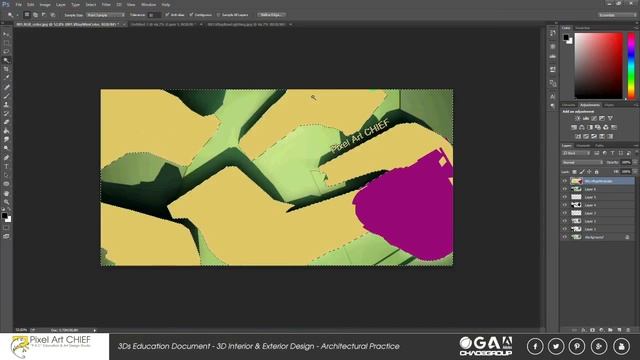The width and height of the screenshot is (640, 360).
Task: Open the File menu
Action: [18, 4]
